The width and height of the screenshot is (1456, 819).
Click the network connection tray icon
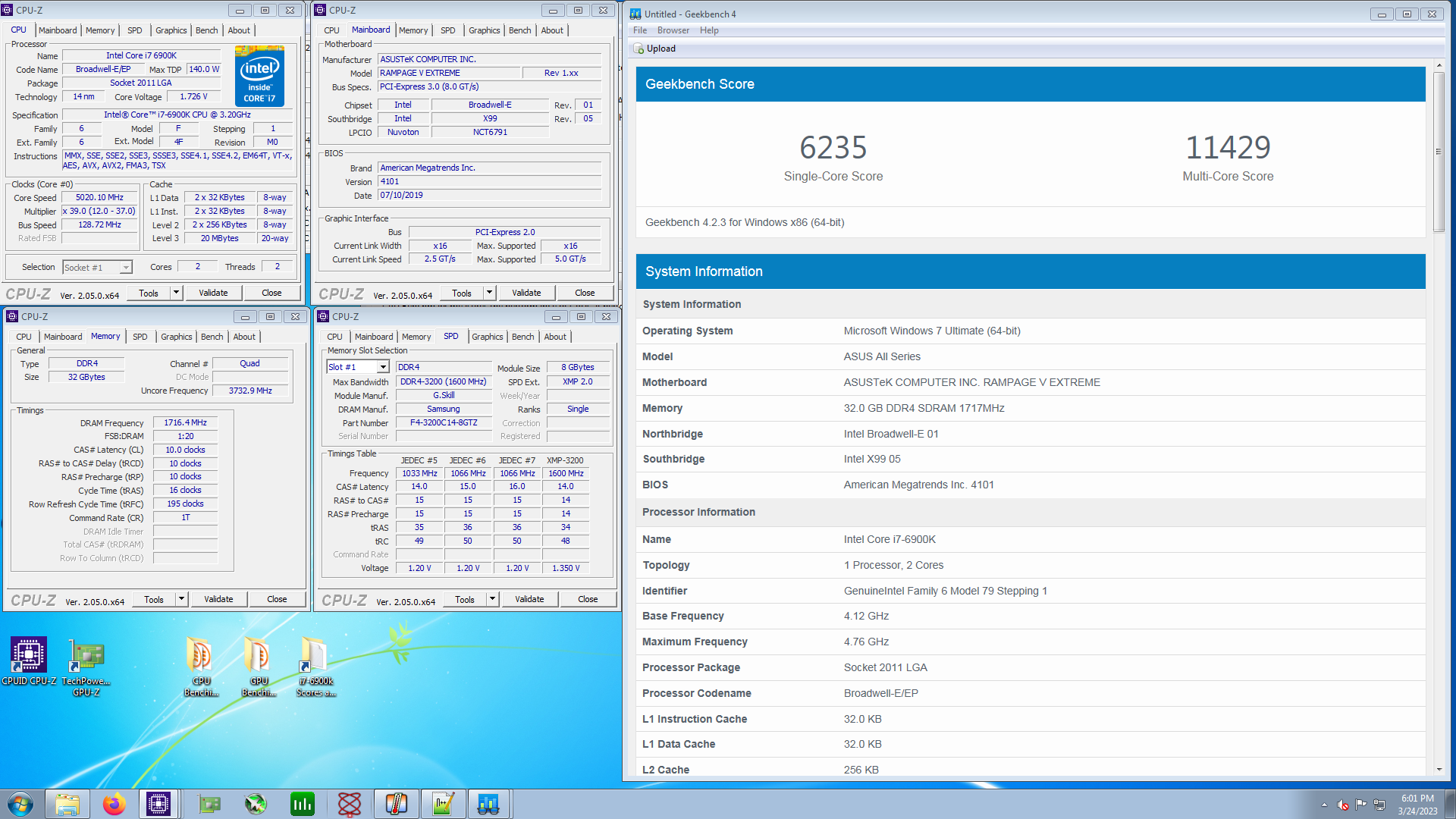1379,805
